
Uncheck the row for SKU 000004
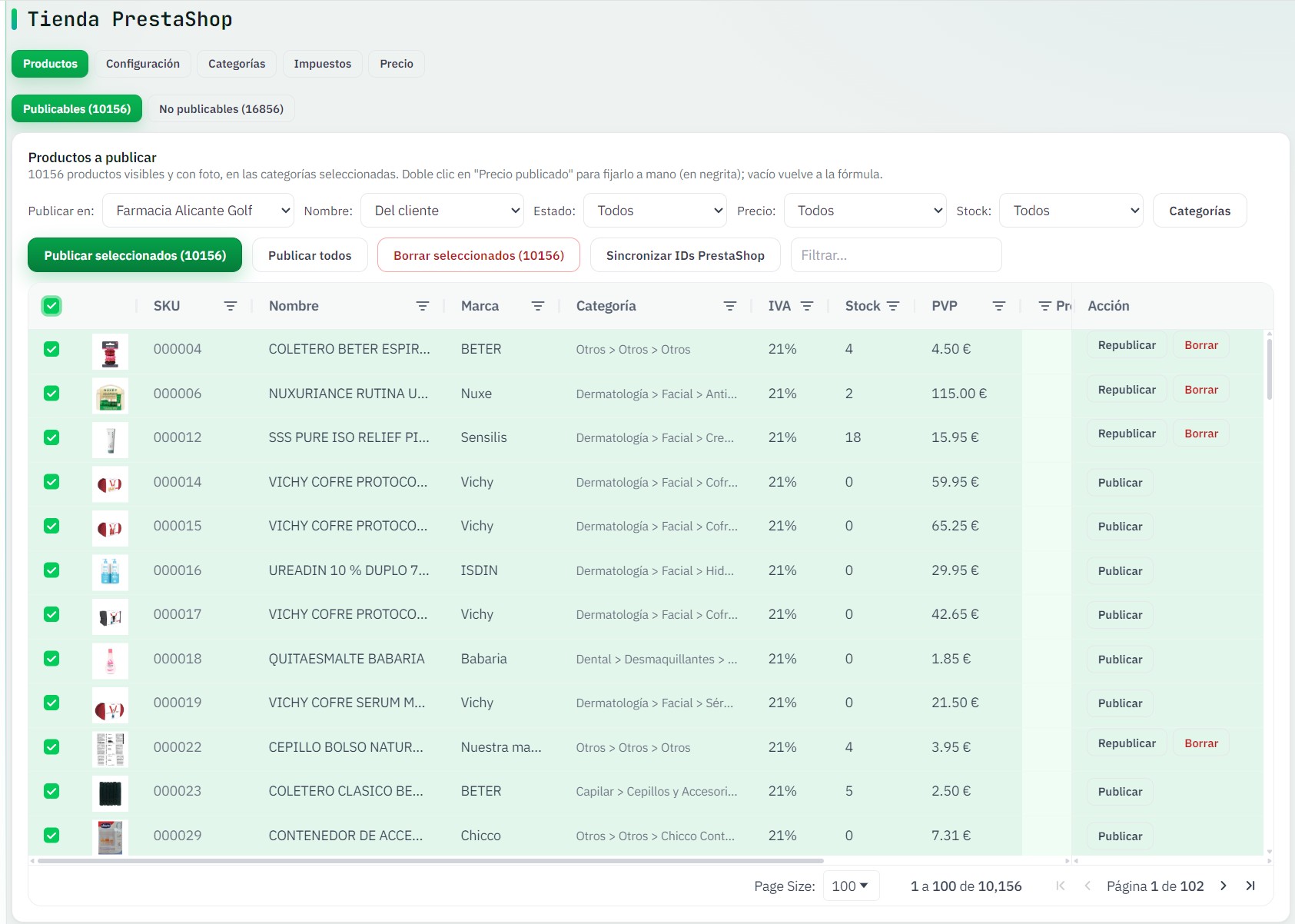point(51,349)
